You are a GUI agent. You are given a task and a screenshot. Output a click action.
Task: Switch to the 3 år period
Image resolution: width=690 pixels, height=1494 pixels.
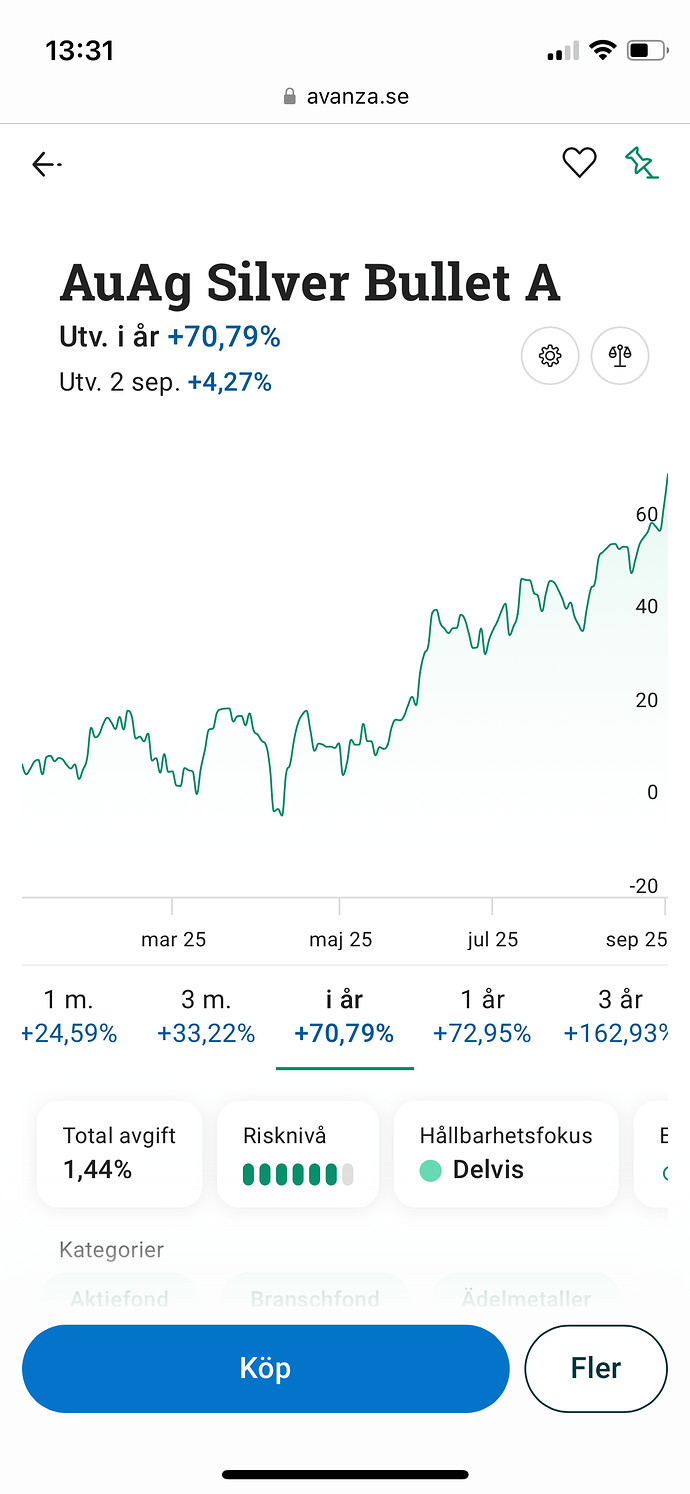pyautogui.click(x=618, y=1016)
